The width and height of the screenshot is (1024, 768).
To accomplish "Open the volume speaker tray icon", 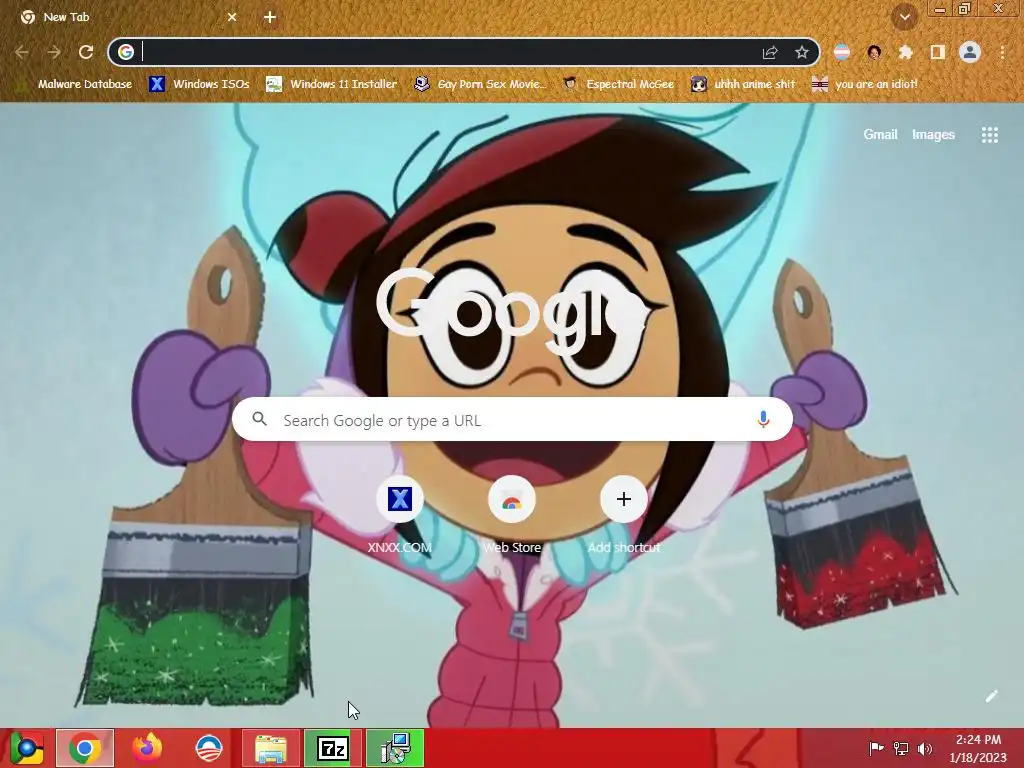I will [x=925, y=749].
